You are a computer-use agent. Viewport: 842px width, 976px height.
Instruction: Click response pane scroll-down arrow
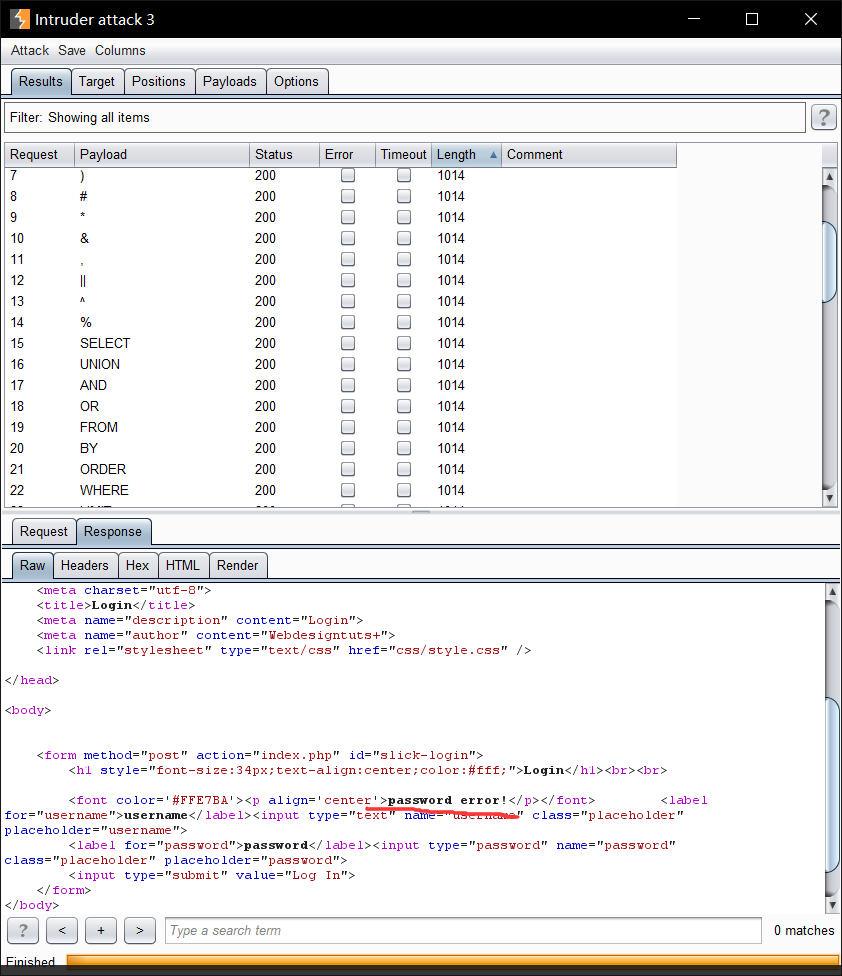832,904
